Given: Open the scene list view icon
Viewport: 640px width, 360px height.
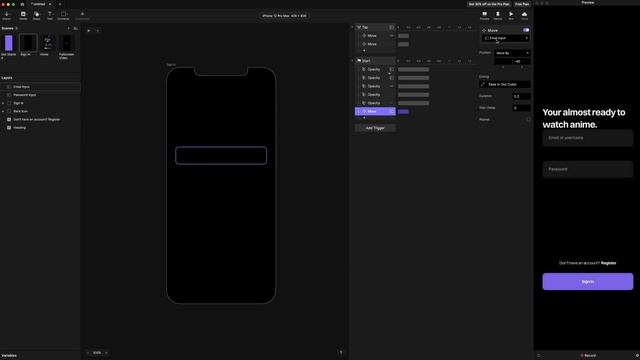Looking at the screenshot, I should pyautogui.click(x=76, y=28).
